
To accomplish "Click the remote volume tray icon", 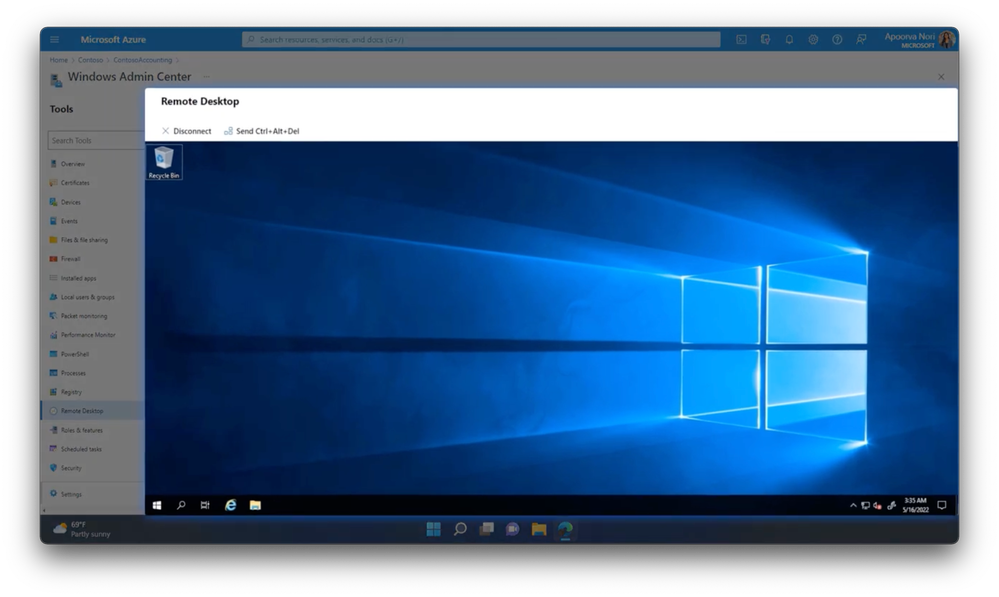I will point(877,506).
